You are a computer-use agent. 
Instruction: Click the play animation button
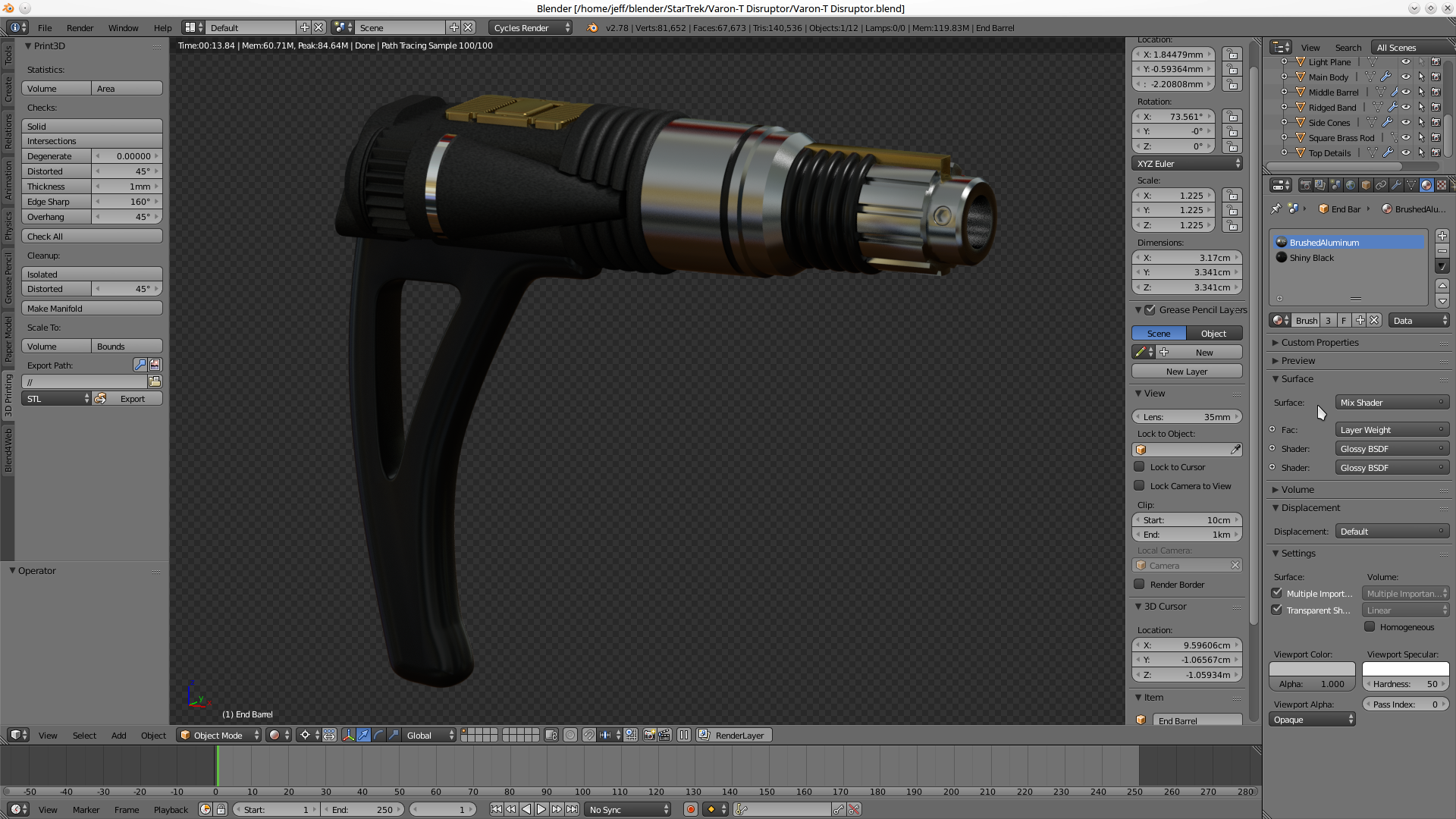click(541, 809)
